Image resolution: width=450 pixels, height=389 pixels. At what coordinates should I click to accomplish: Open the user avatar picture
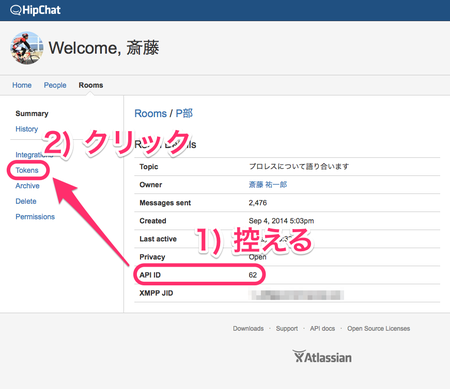coord(27,48)
